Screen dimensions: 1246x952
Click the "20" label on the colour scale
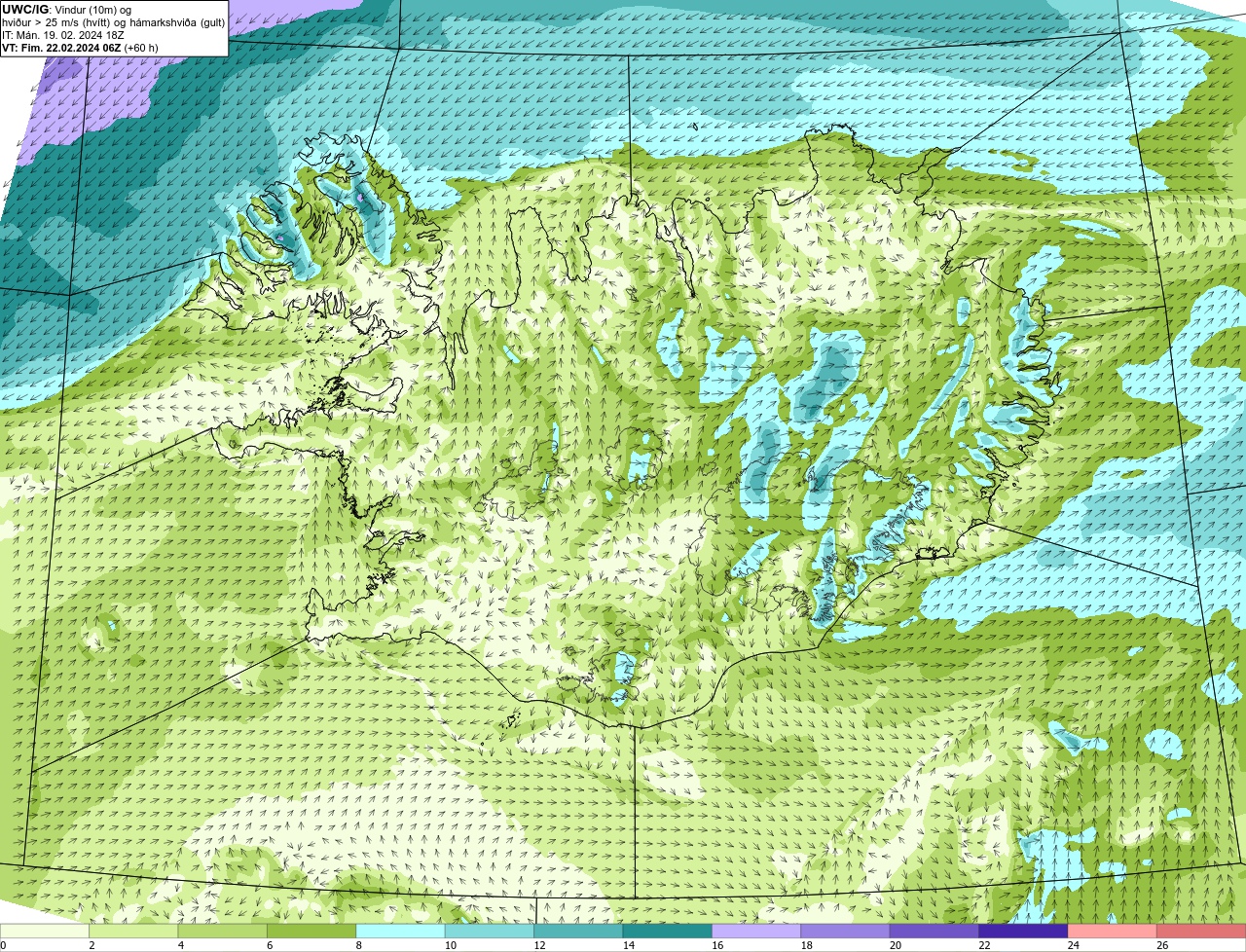896,945
